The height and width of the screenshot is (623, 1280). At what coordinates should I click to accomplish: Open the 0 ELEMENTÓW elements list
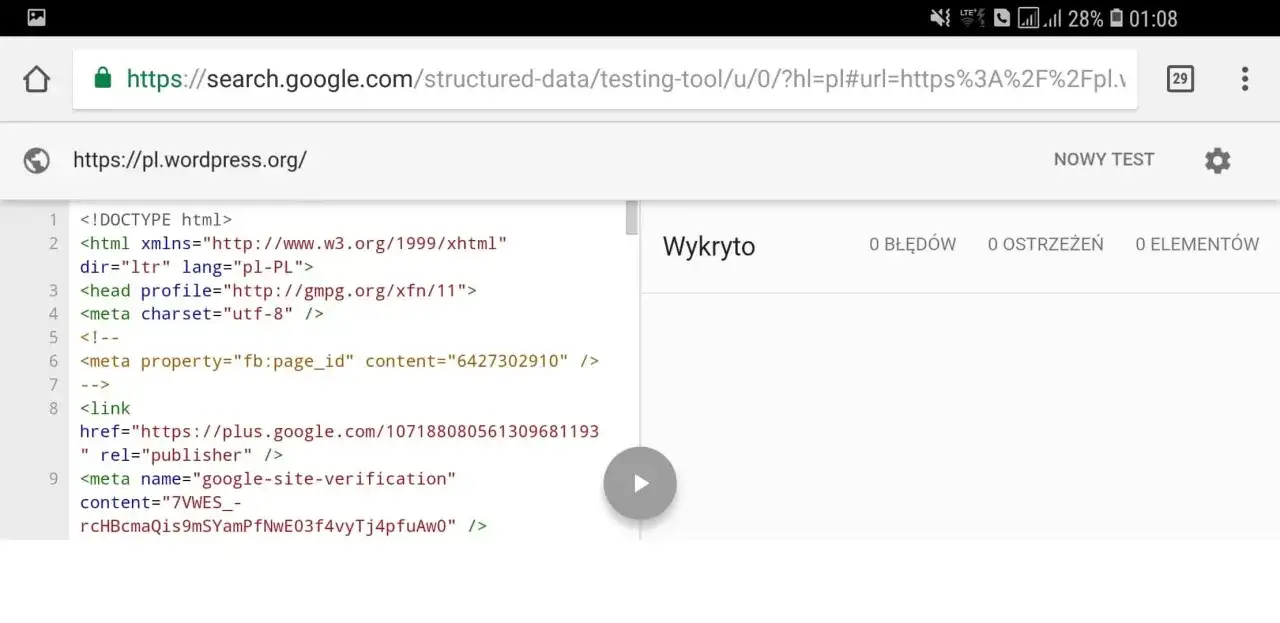1197,243
